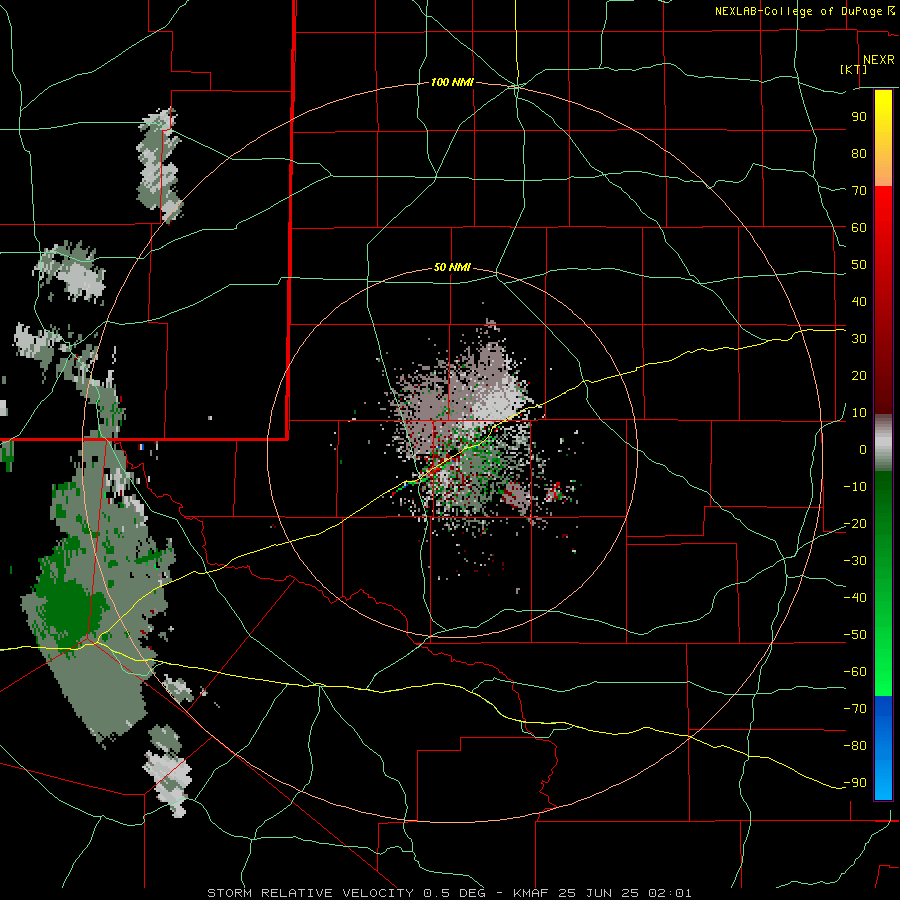Screen dimensions: 900x900
Task: Click the Storm Relative Velocity caption text
Action: pyautogui.click(x=449, y=893)
